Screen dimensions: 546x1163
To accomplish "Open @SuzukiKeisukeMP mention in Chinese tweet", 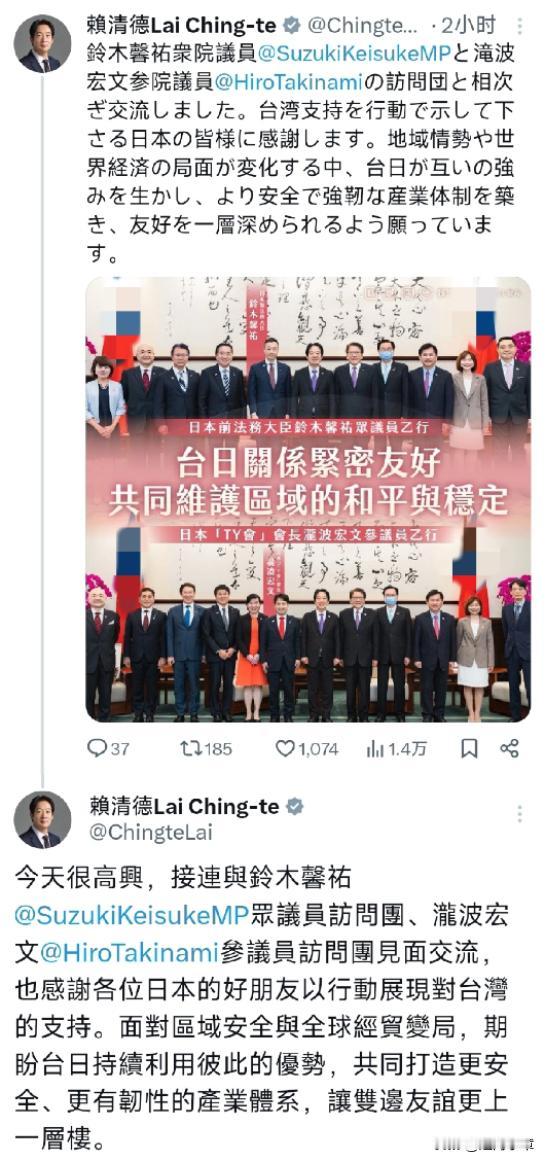I will (131, 916).
